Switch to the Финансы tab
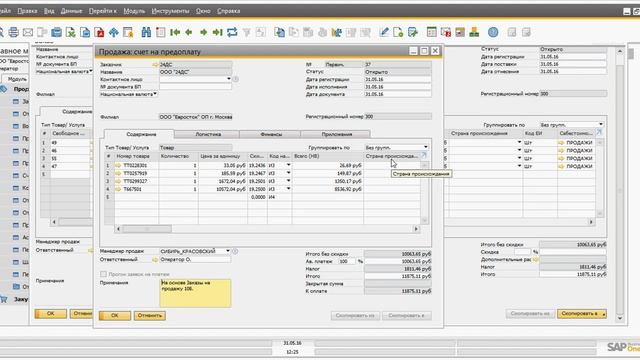Image resolution: width=640 pixels, height=360 pixels. pyautogui.click(x=271, y=134)
